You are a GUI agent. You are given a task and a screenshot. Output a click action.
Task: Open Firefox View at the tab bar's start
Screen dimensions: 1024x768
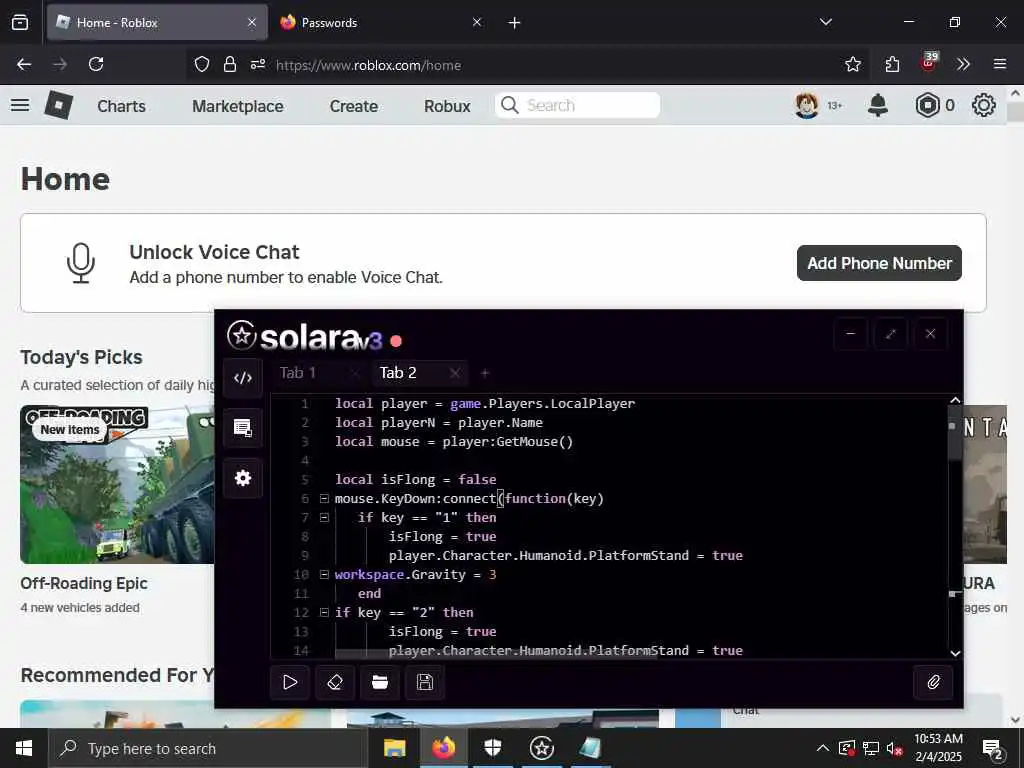(20, 23)
